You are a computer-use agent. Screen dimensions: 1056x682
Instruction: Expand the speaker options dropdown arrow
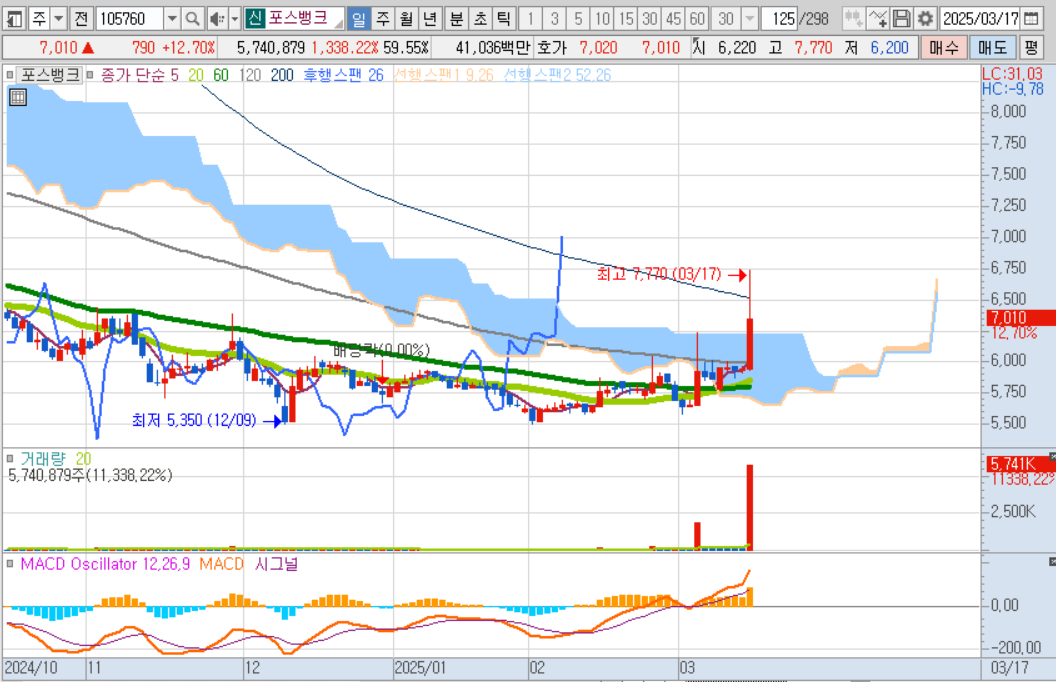[x=234, y=19]
